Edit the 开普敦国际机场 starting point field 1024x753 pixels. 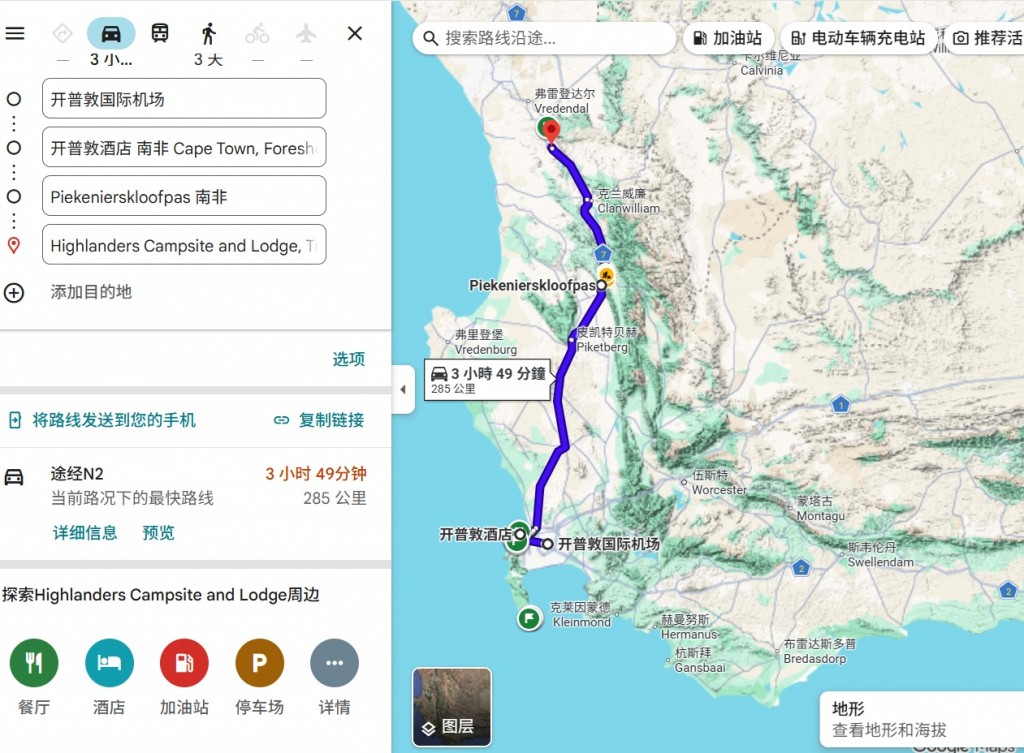[x=184, y=99]
